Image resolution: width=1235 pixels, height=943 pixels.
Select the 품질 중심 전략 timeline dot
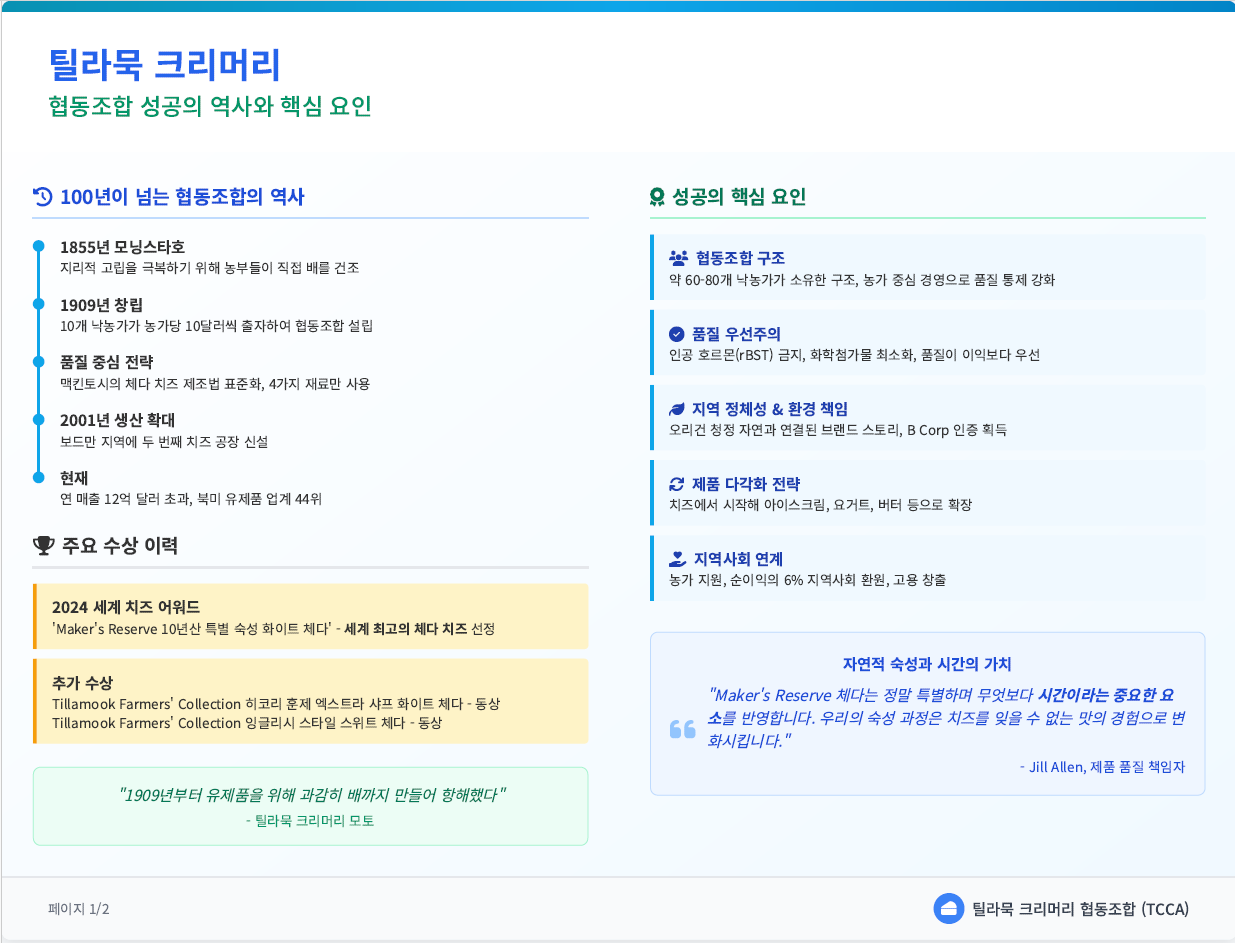tap(39, 361)
